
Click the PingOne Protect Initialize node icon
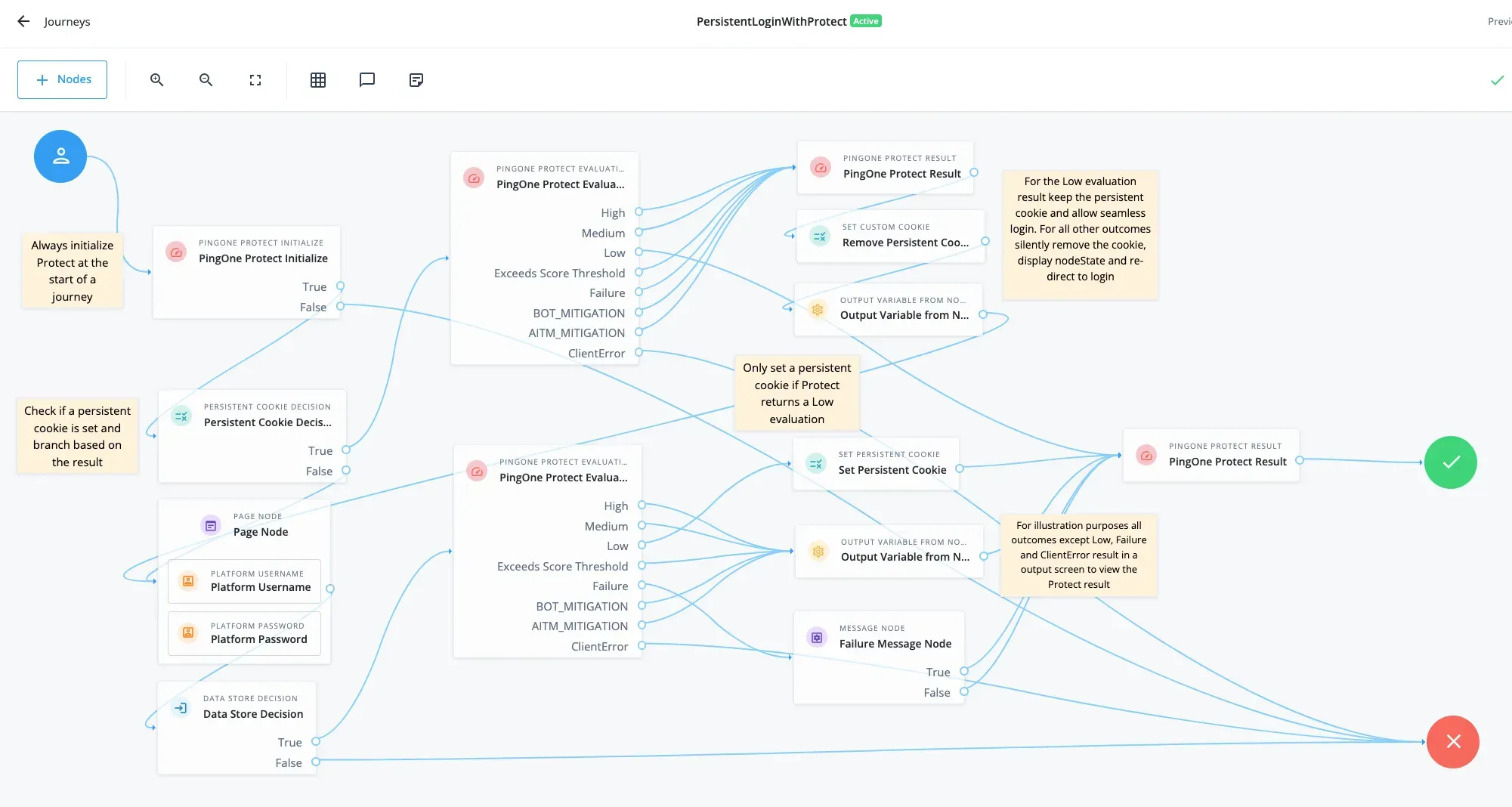(176, 252)
